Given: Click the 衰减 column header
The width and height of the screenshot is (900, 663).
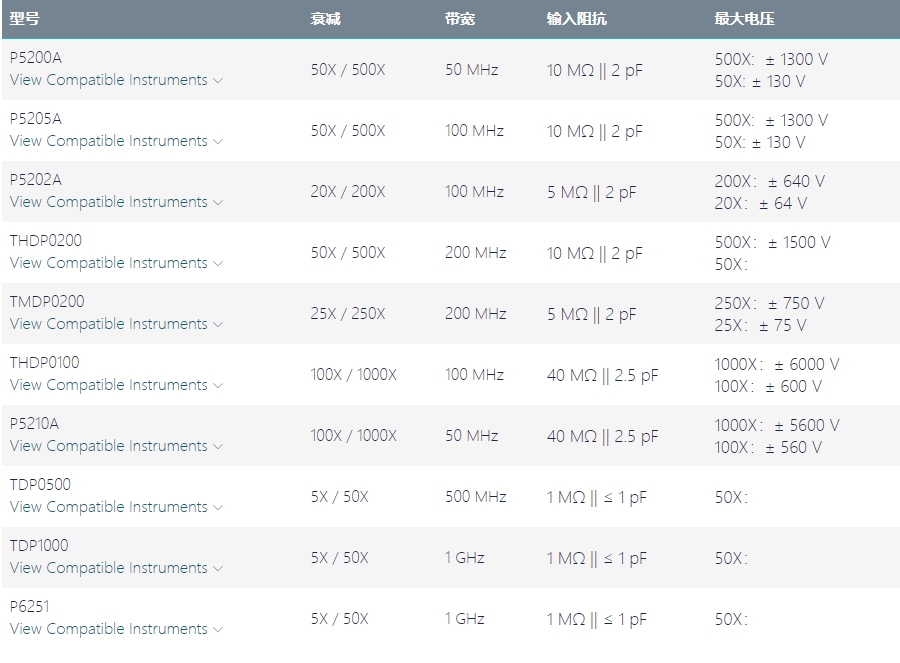Looking at the screenshot, I should click(325, 19).
